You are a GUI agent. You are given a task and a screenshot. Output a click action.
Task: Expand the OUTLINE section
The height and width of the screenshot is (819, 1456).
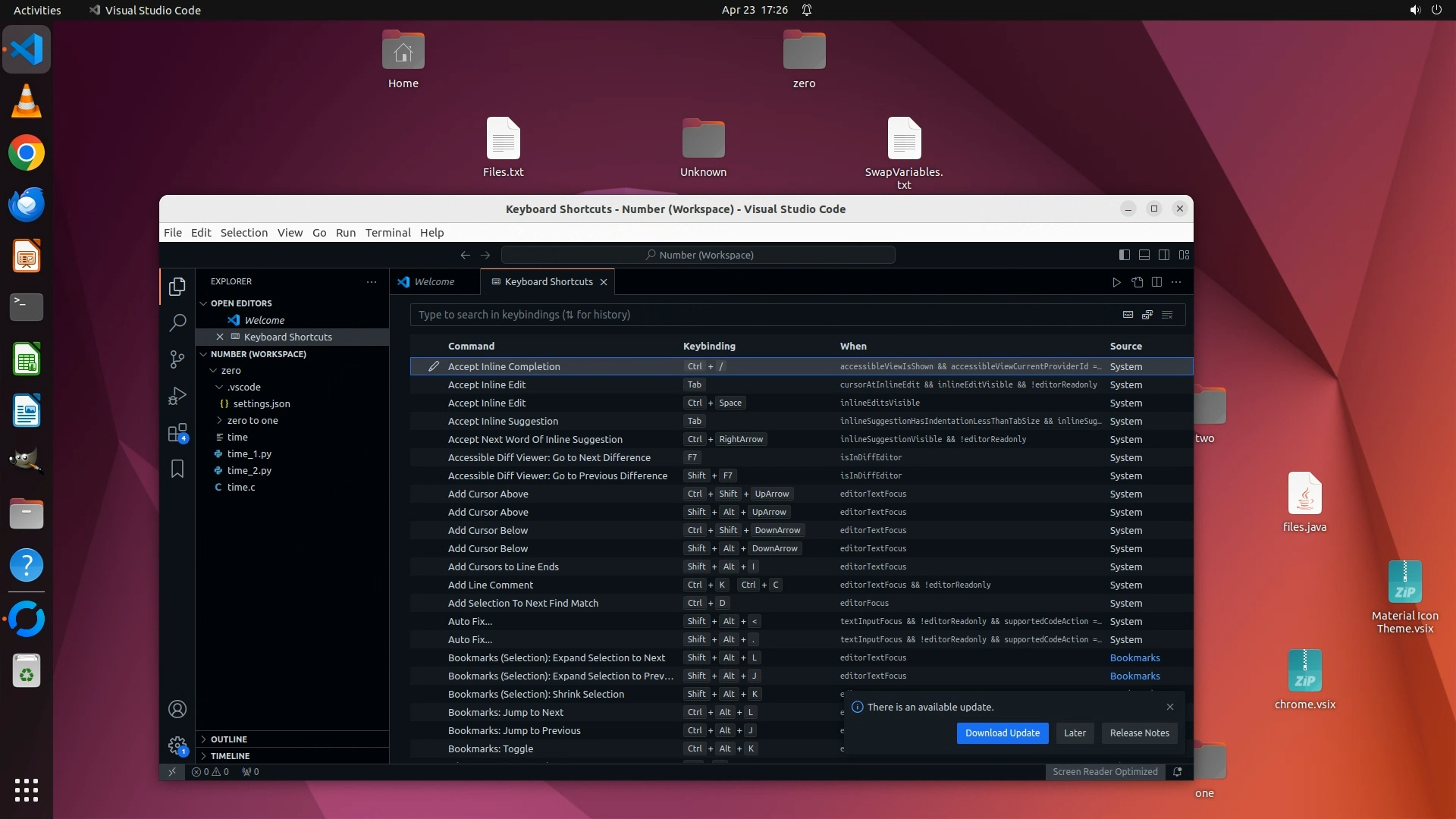point(228,739)
